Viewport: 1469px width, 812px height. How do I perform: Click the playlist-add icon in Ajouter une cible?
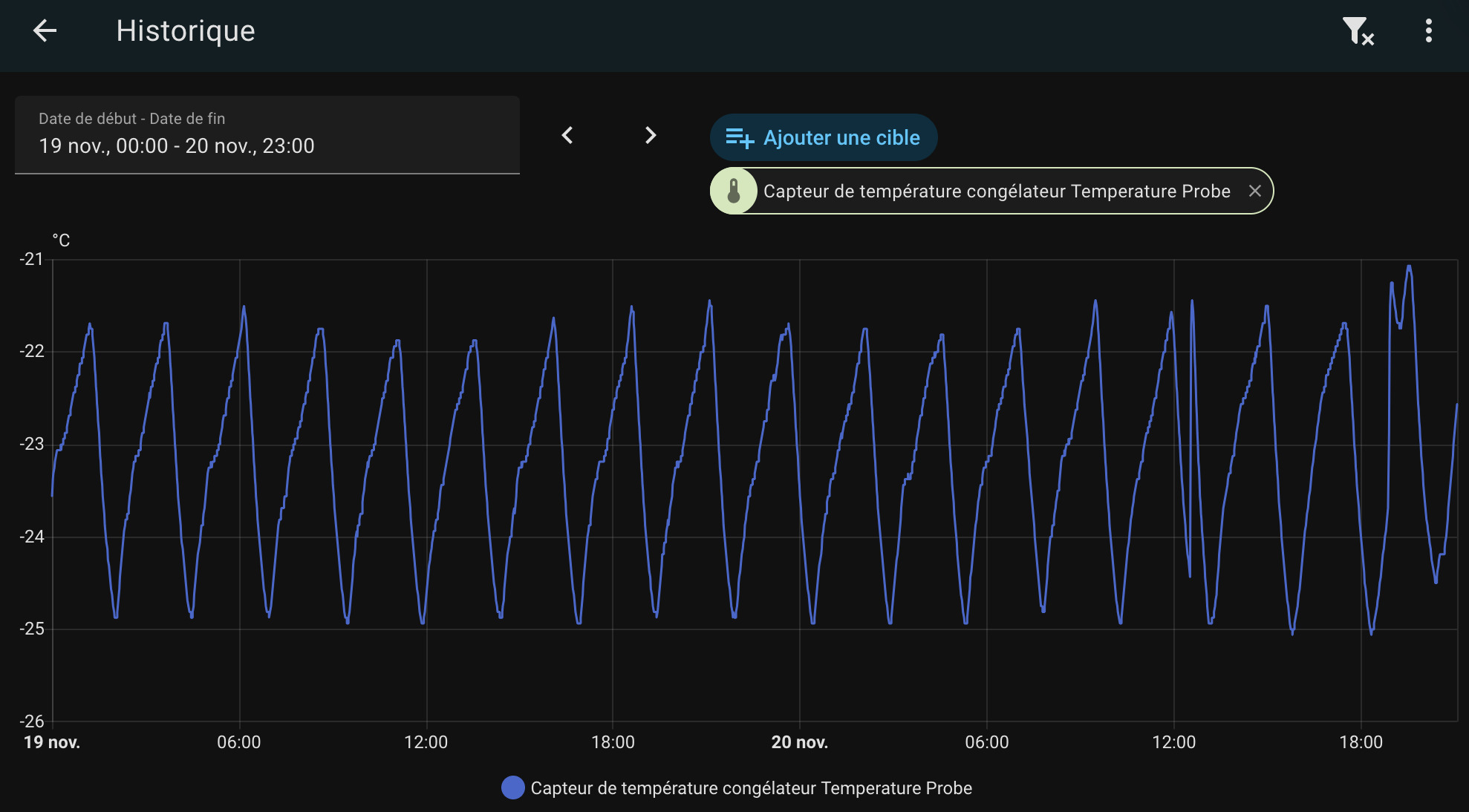click(x=739, y=138)
